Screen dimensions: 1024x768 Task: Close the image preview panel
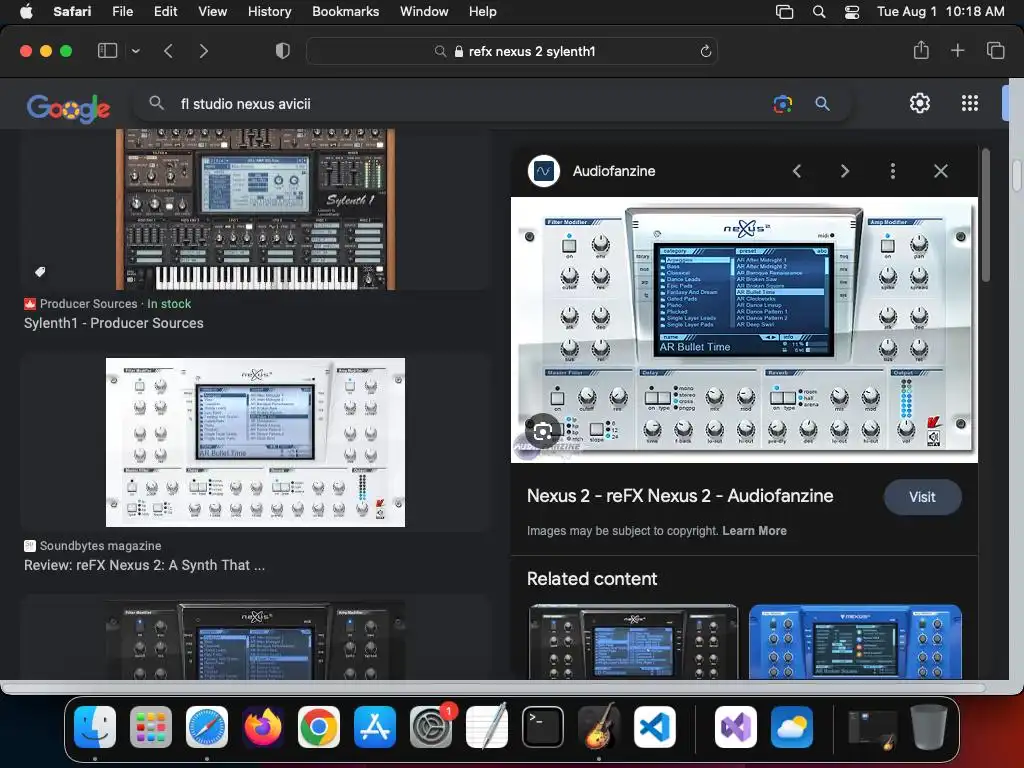point(940,171)
